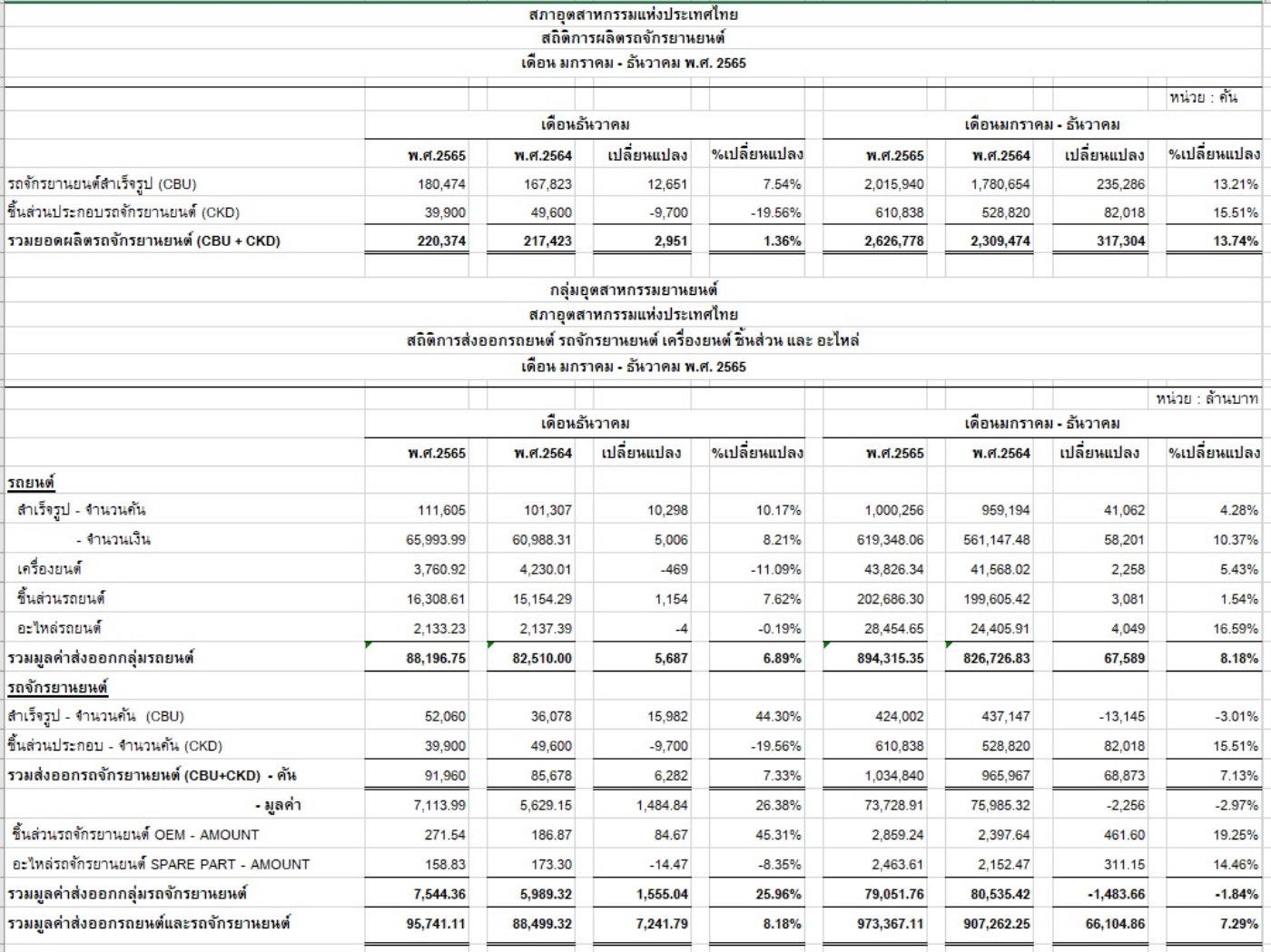Image resolution: width=1271 pixels, height=952 pixels.
Task: Select cell with value 52,060
Action: (445, 717)
